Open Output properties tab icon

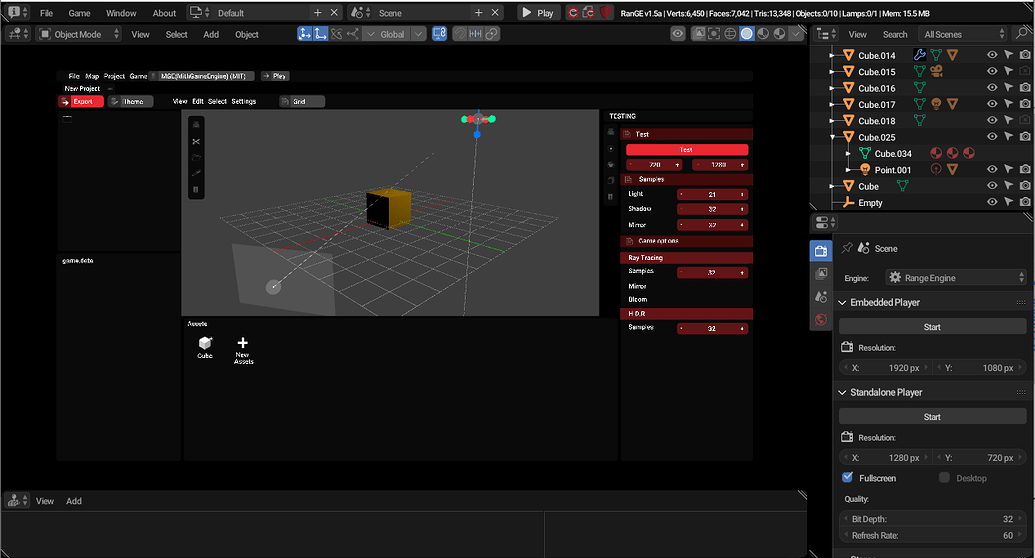pos(821,273)
